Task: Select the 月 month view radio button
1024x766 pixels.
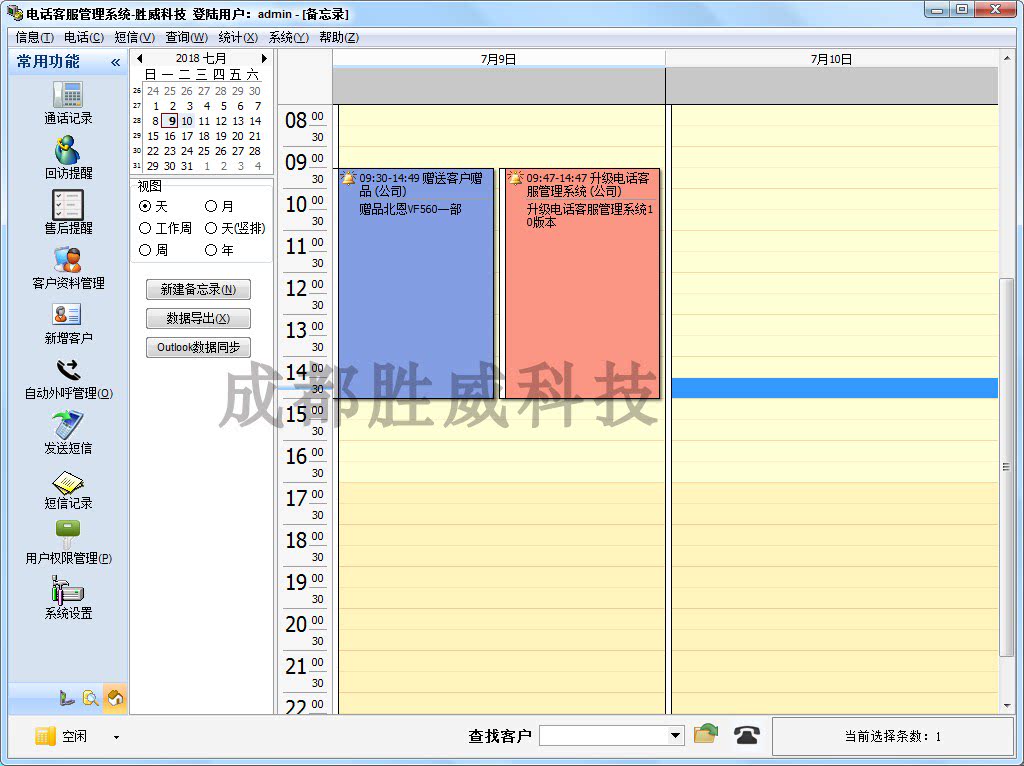Action: tap(211, 206)
